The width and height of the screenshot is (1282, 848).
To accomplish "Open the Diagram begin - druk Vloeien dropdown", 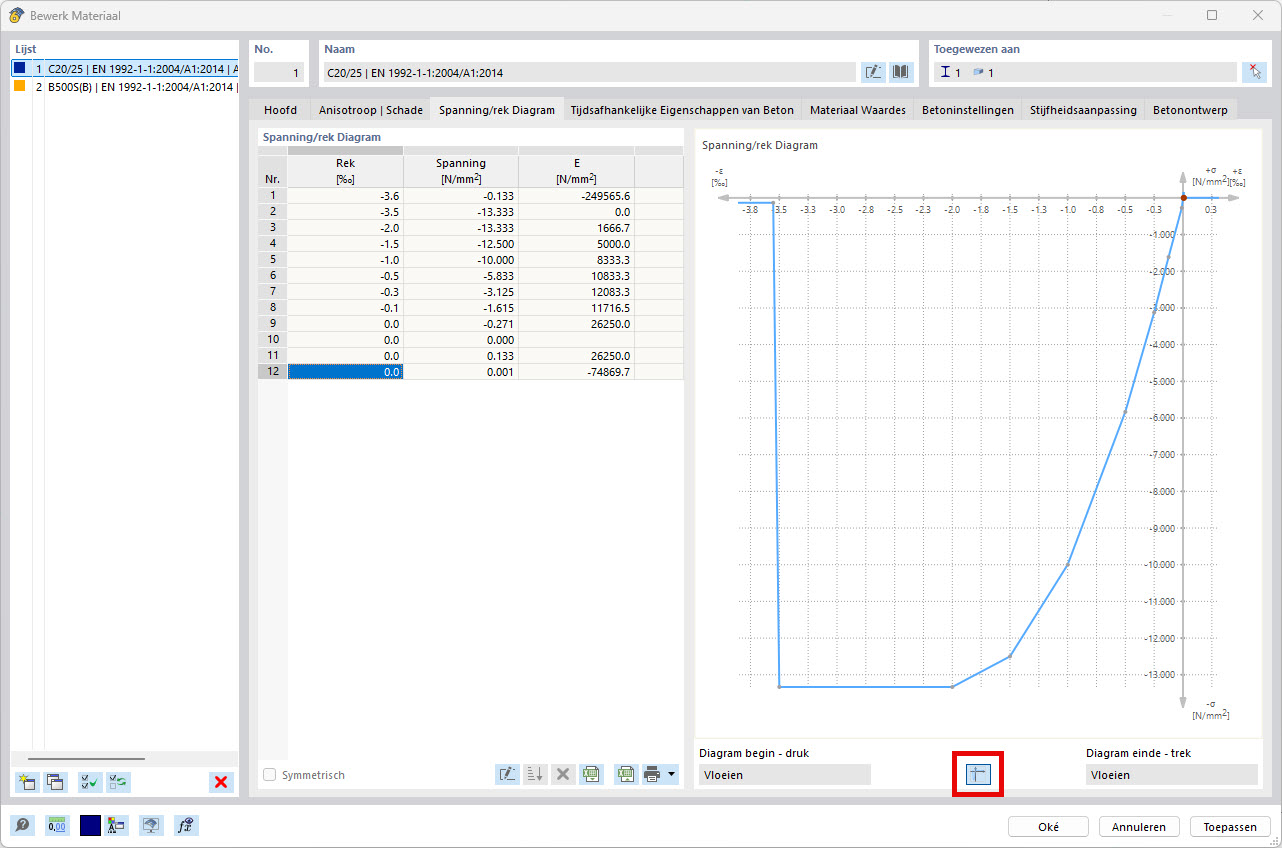I will (784, 774).
